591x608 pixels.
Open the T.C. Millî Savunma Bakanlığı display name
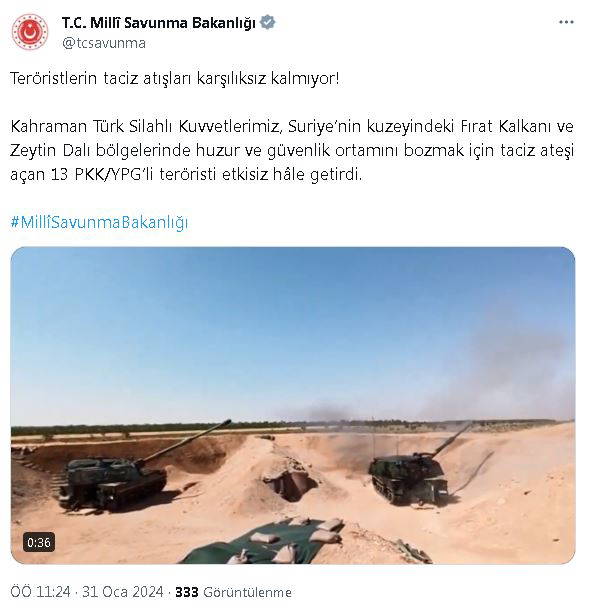[x=159, y=23]
